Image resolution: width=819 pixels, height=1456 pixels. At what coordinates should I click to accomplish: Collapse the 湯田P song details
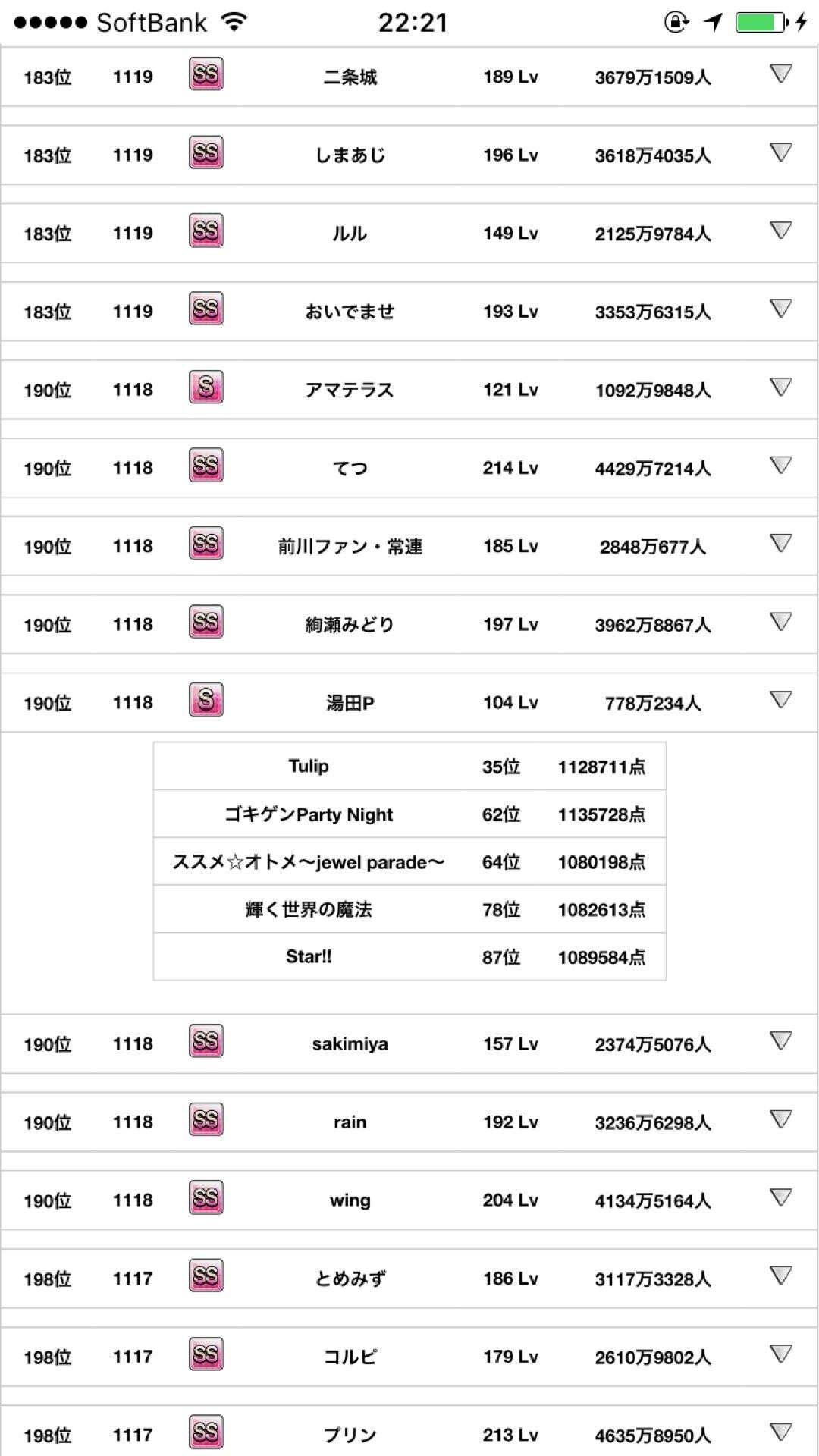click(780, 700)
